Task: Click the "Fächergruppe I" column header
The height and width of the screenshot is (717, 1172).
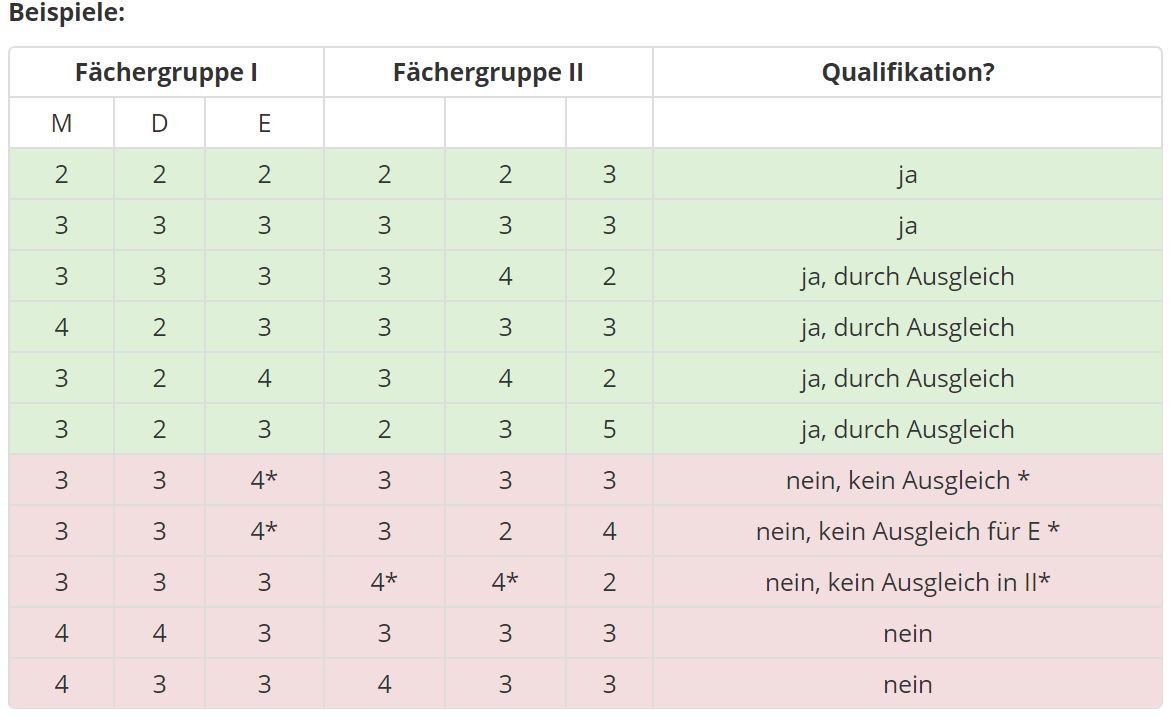Action: coord(166,73)
